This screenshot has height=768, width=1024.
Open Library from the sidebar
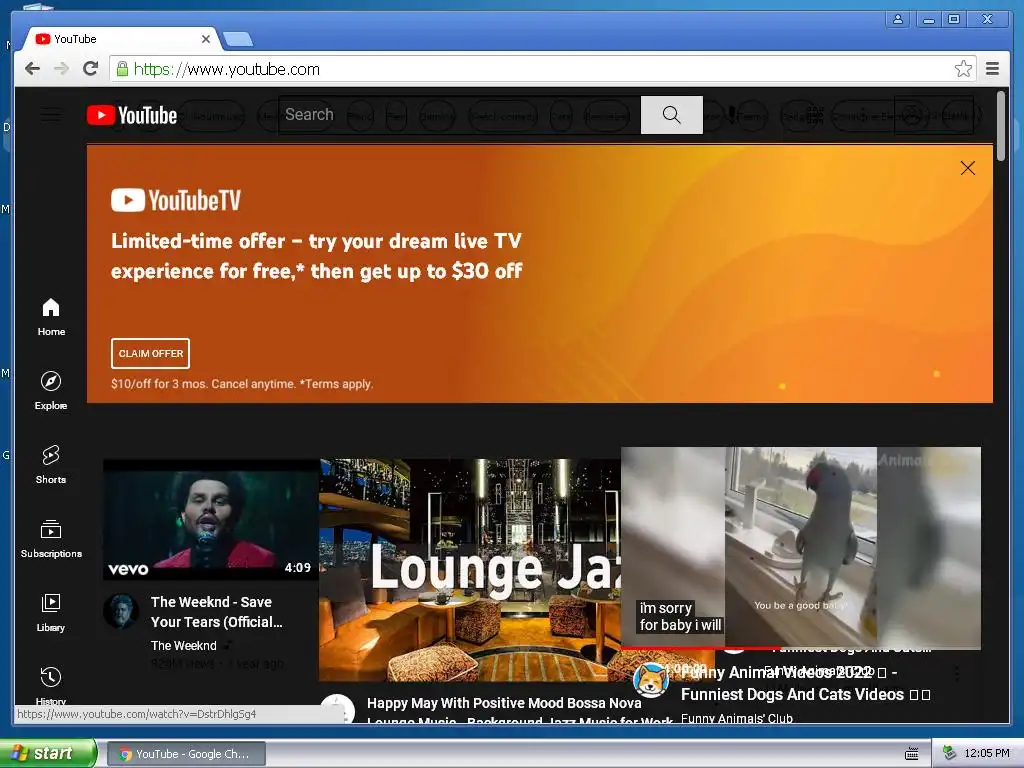(x=51, y=613)
